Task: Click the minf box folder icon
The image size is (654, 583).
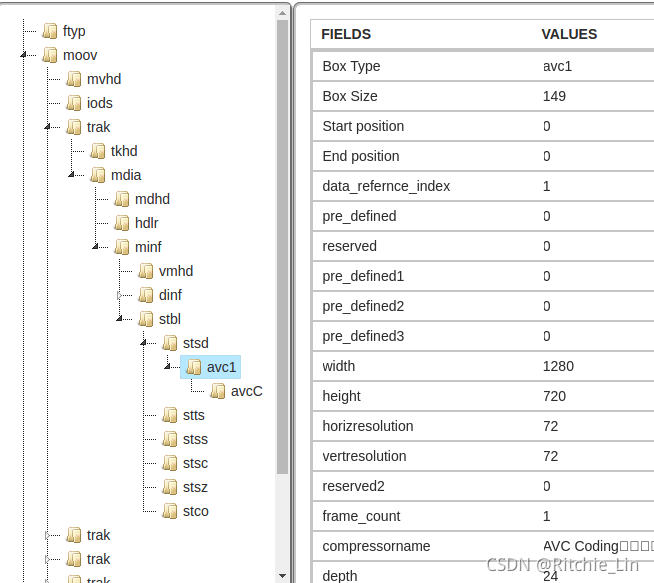Action: [x=122, y=247]
